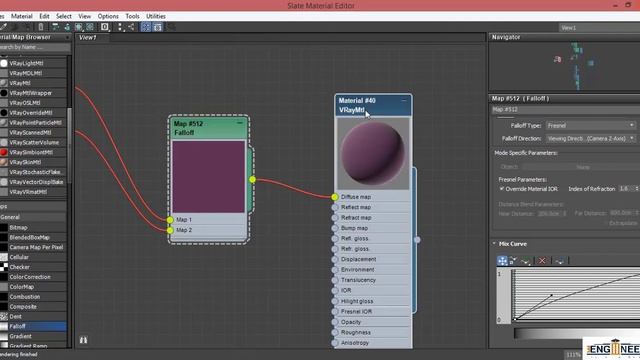Click the Falloff node output socket
The height and width of the screenshot is (360, 640).
[x=253, y=179]
